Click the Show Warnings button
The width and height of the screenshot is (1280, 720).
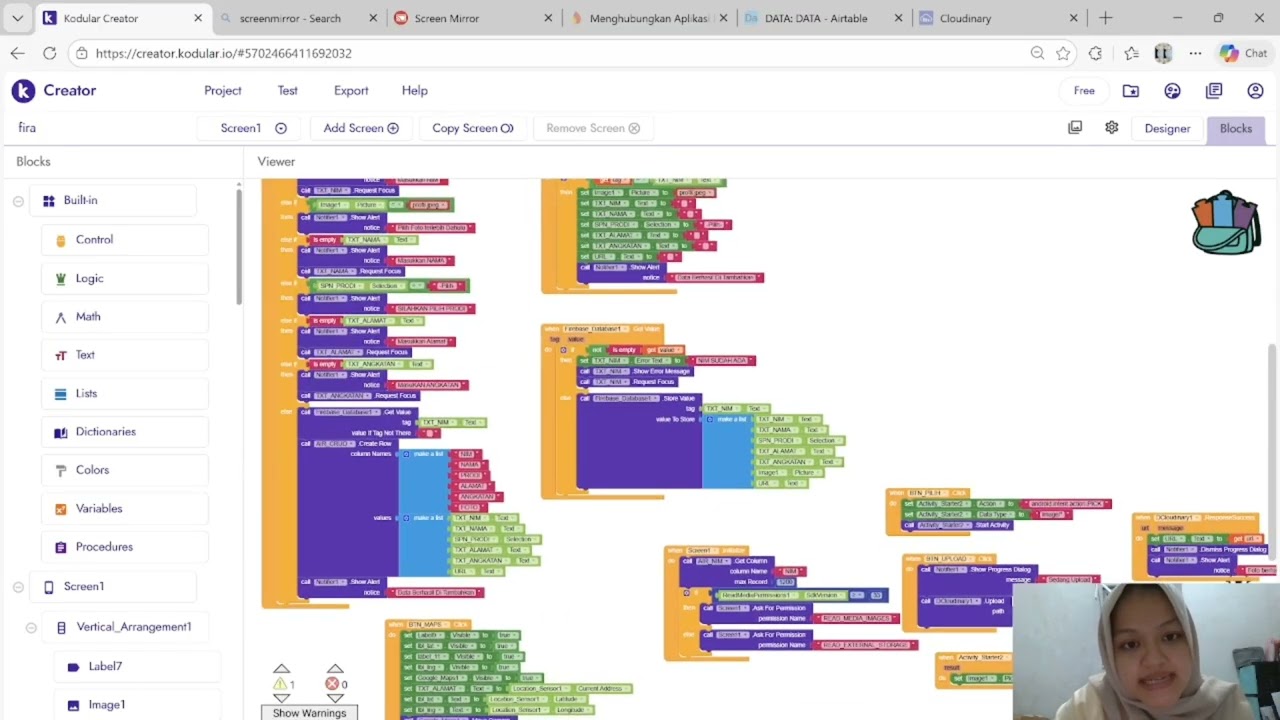click(x=309, y=713)
